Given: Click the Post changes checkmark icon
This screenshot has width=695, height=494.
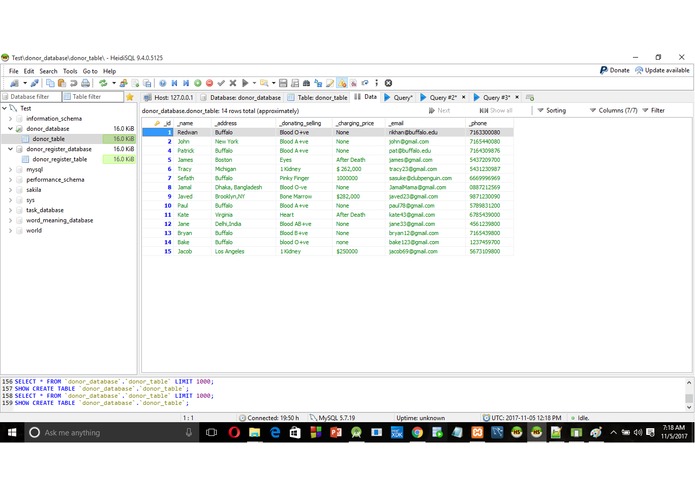Looking at the screenshot, I should 221,83.
